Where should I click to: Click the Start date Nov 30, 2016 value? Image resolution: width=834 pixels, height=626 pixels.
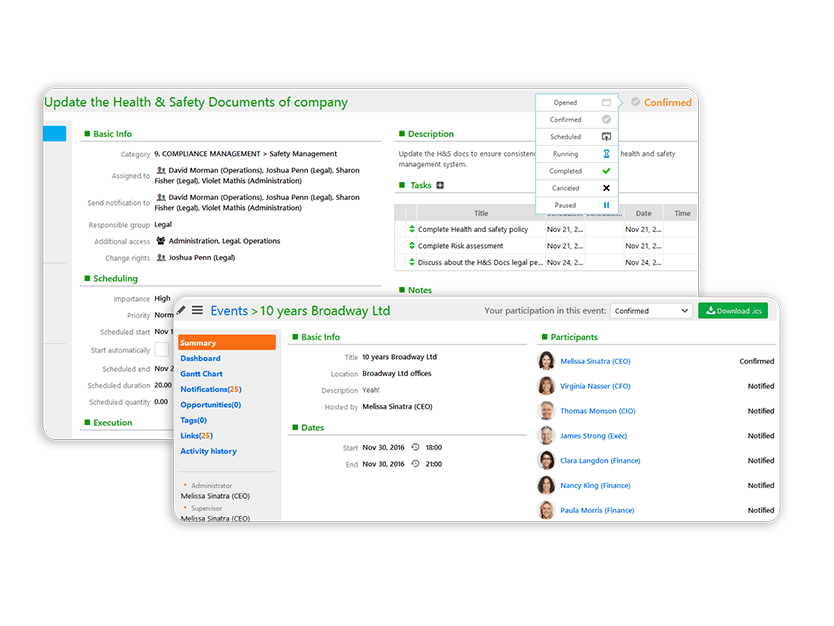click(383, 447)
